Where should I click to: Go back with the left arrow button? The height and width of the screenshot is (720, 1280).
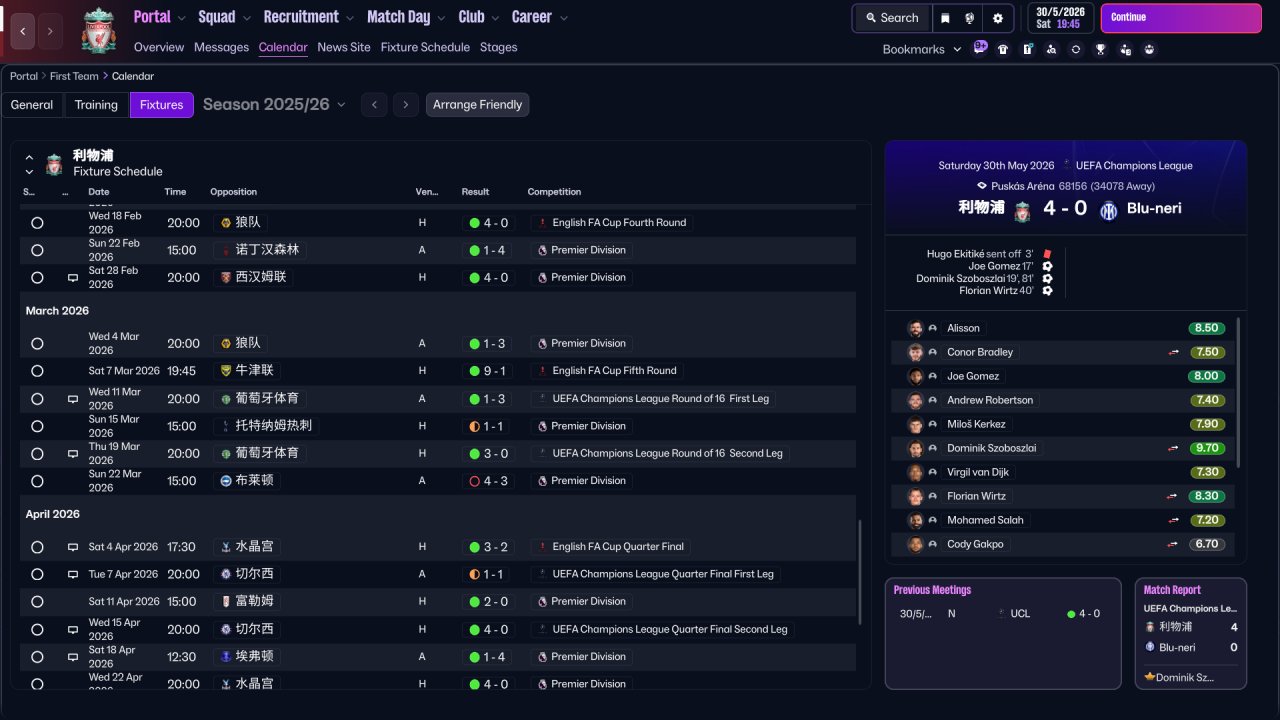point(23,31)
